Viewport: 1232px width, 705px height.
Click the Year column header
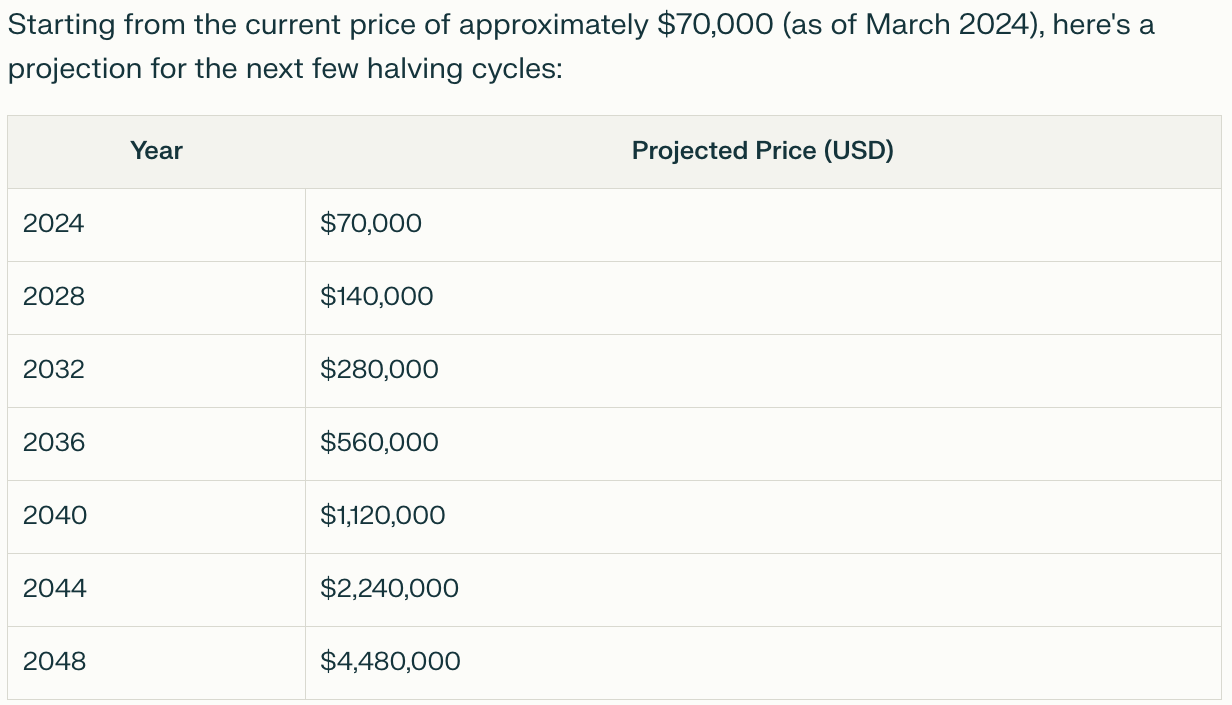coord(156,152)
